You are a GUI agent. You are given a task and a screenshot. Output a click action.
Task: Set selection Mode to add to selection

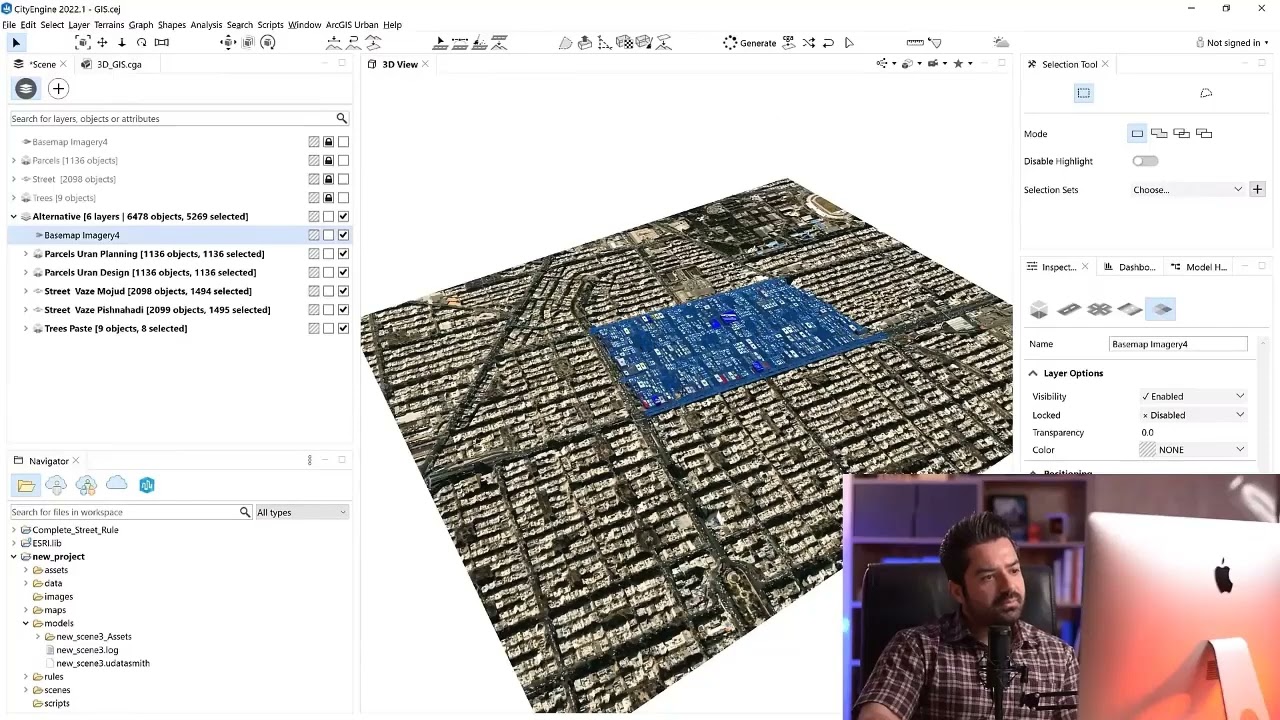1159,133
